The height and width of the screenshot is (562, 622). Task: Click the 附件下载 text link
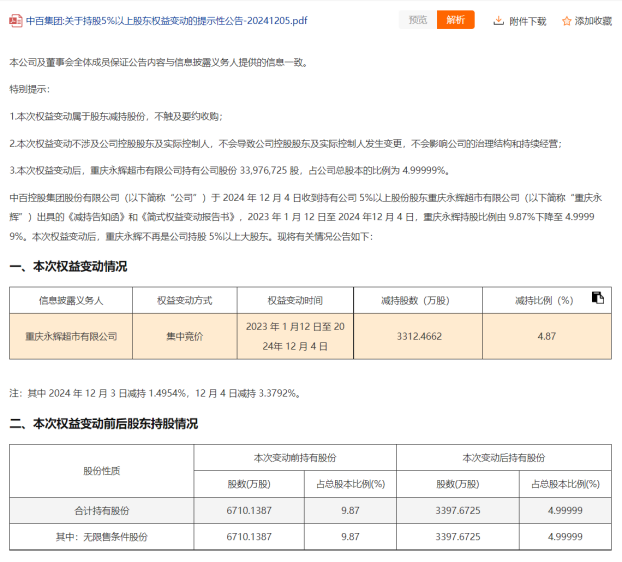click(527, 21)
